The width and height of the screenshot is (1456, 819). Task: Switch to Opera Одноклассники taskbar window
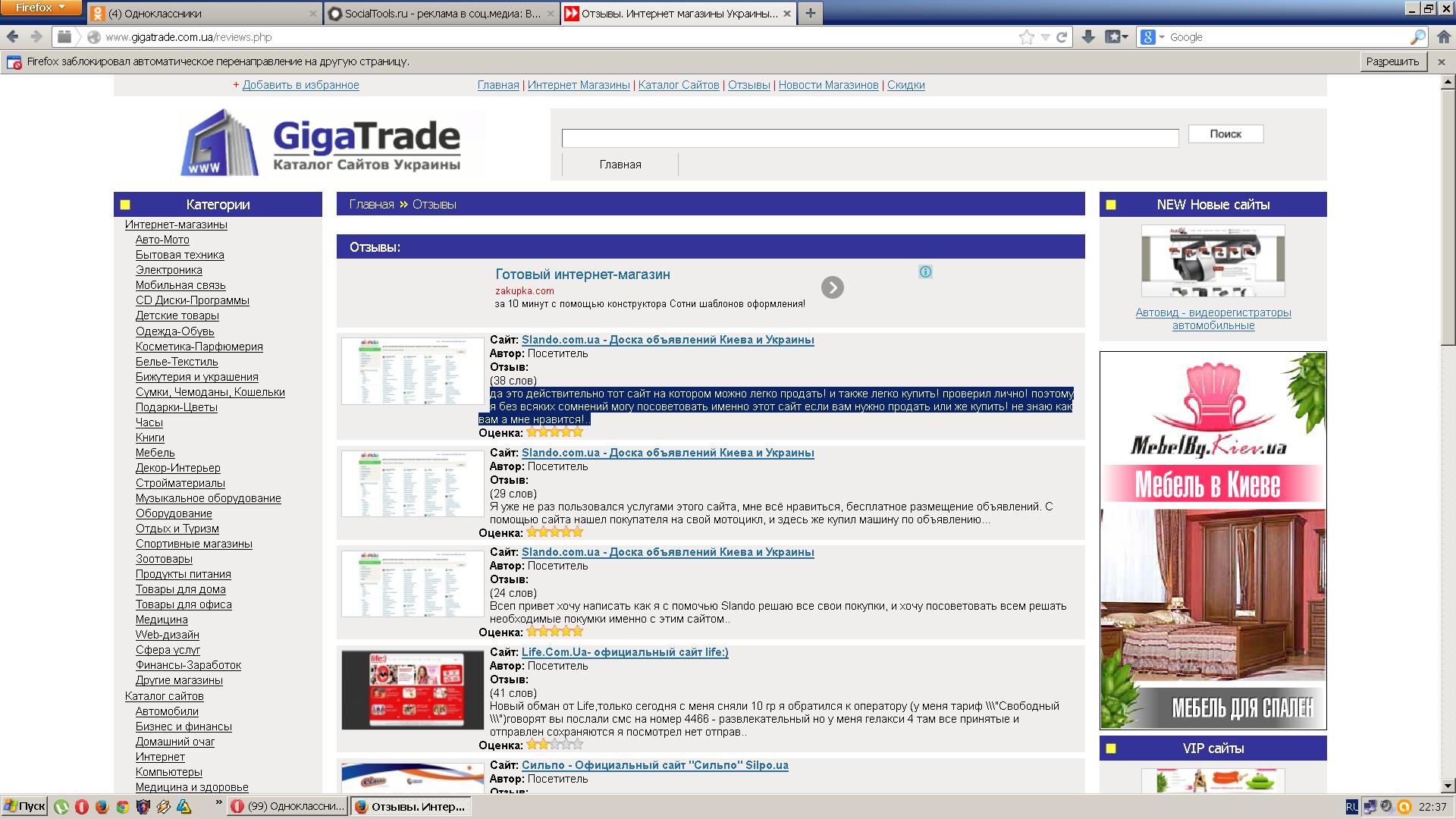coord(287,806)
